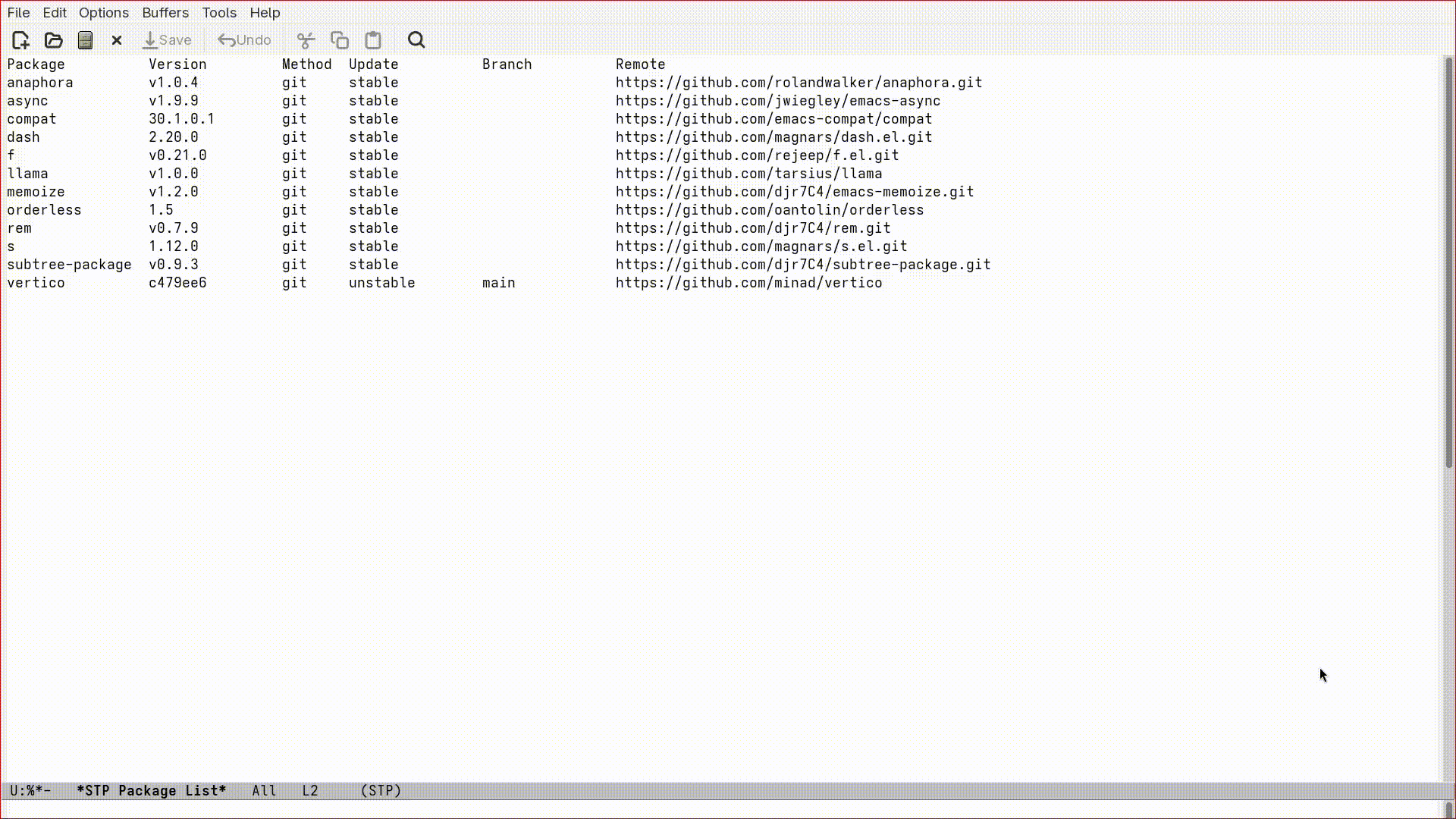Open the Buffers menu

point(165,13)
